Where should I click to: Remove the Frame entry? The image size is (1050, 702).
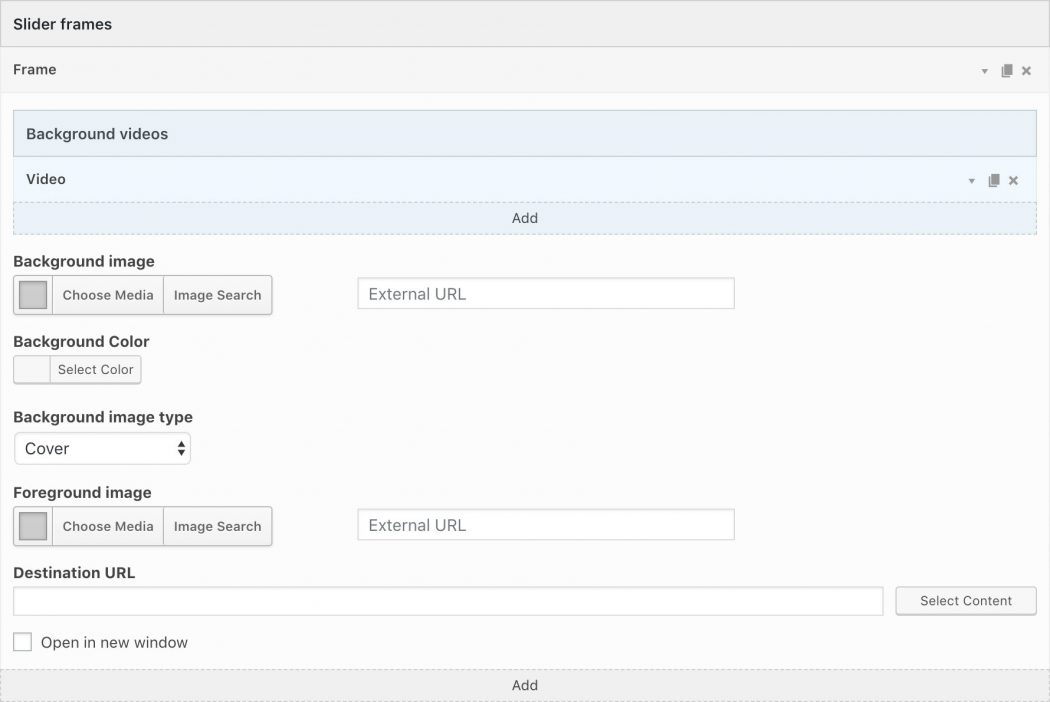click(1026, 70)
